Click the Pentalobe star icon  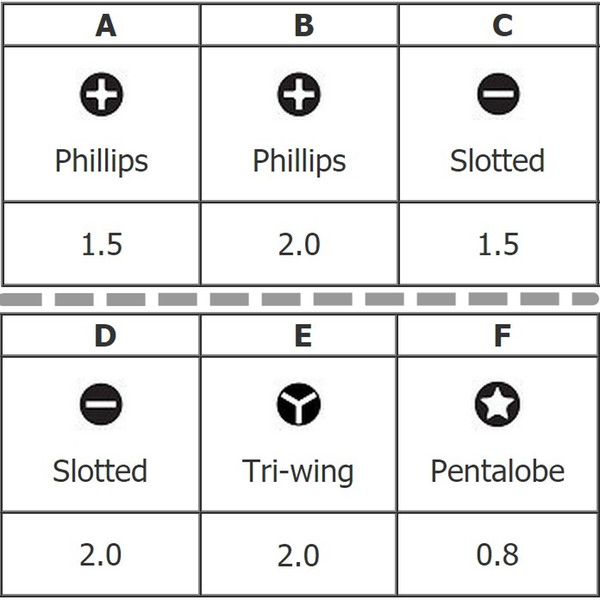click(497, 404)
